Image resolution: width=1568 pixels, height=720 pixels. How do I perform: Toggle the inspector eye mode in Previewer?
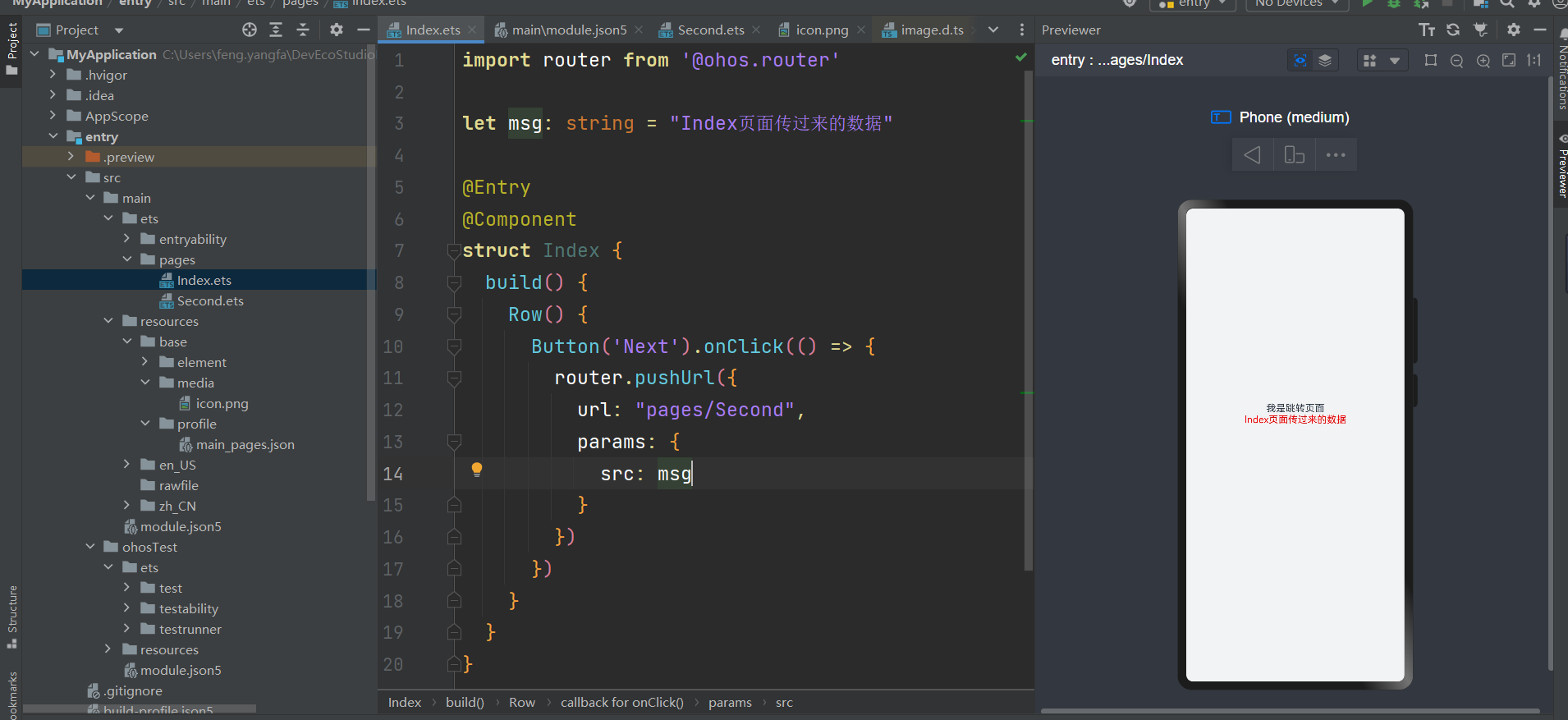point(1300,60)
